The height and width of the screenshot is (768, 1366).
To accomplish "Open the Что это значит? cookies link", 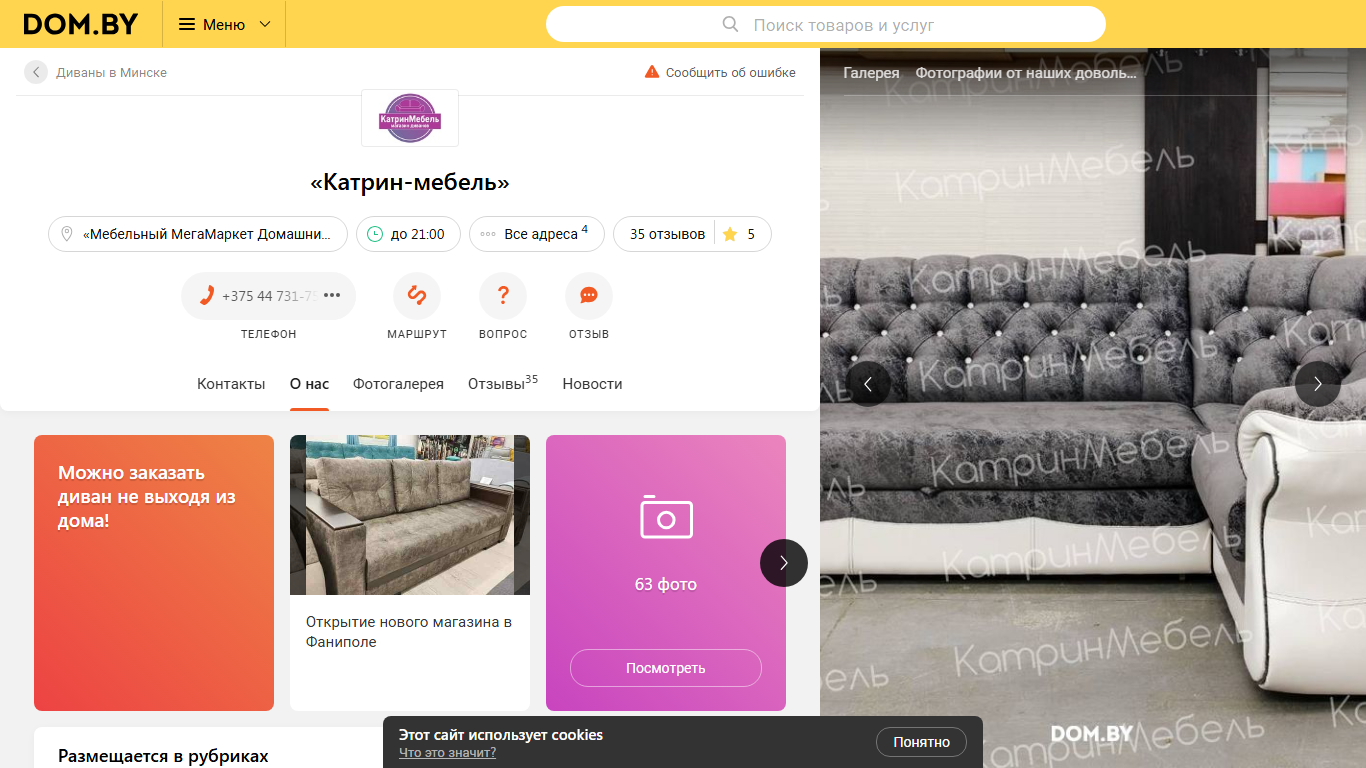I will tap(447, 753).
